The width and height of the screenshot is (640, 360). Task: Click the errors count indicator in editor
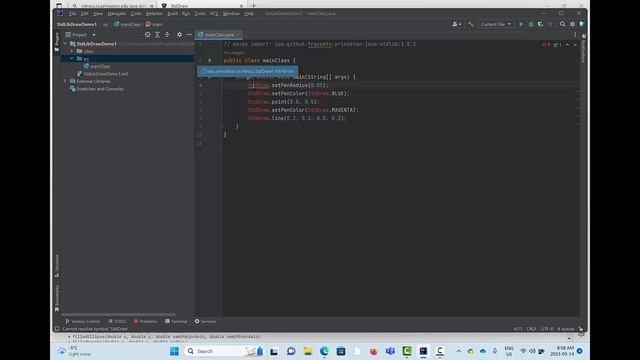coord(546,44)
